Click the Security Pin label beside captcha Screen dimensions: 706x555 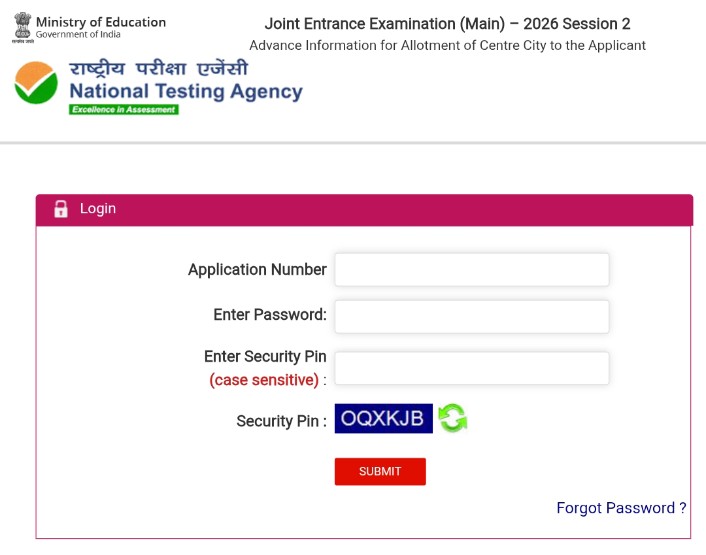[x=280, y=421]
